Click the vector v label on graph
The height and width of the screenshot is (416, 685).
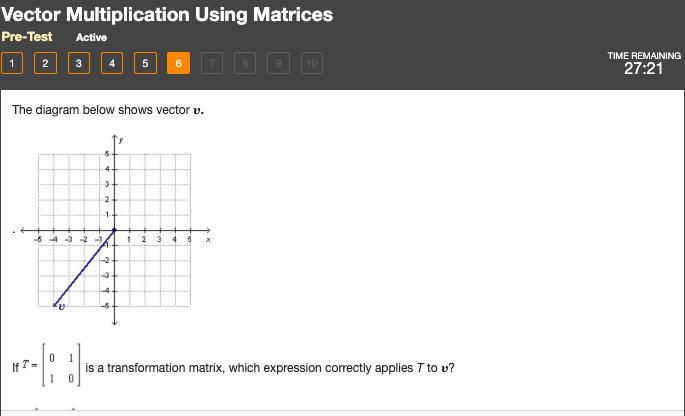(62, 308)
